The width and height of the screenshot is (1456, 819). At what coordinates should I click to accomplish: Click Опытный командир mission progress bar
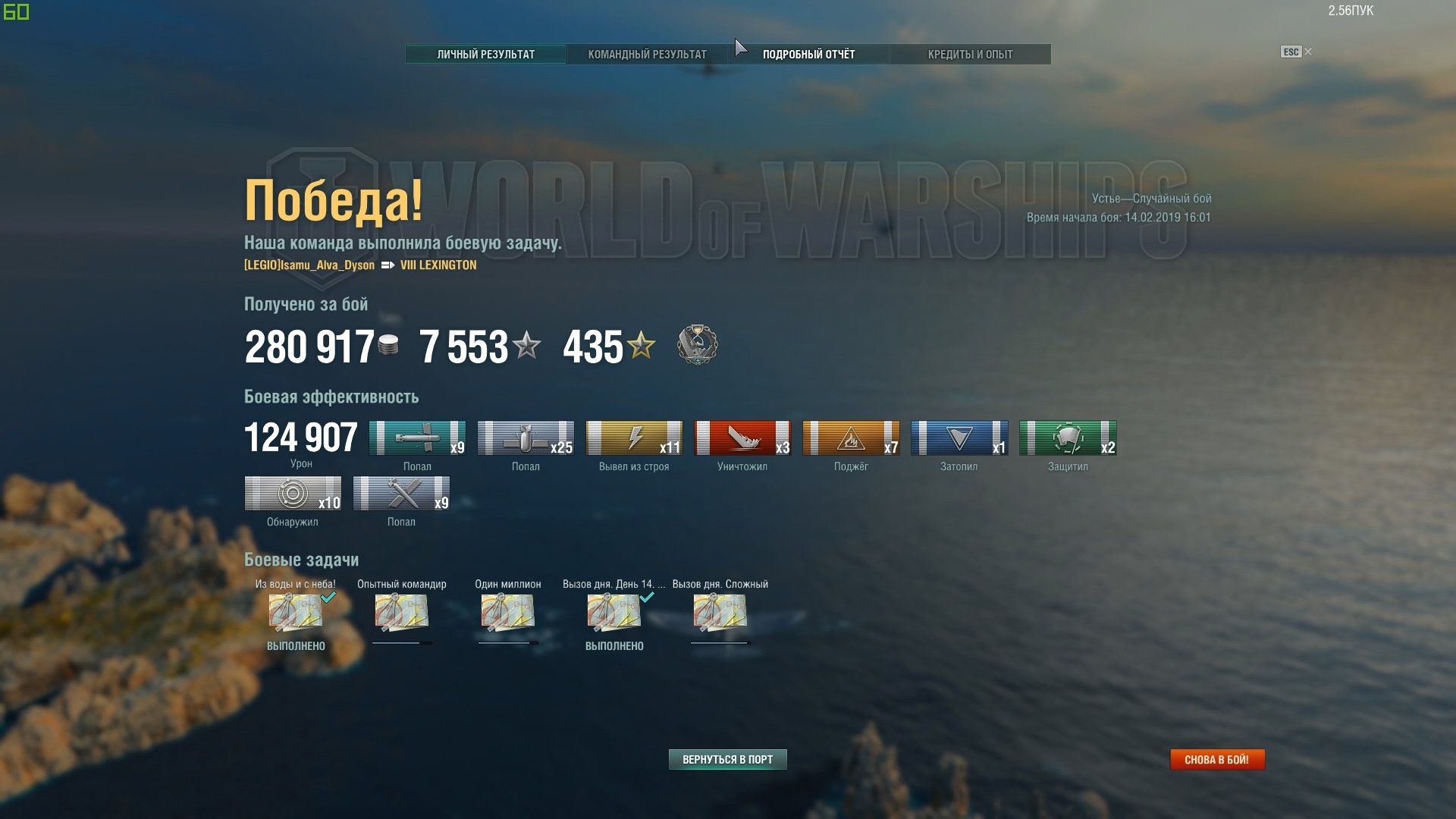(x=402, y=643)
